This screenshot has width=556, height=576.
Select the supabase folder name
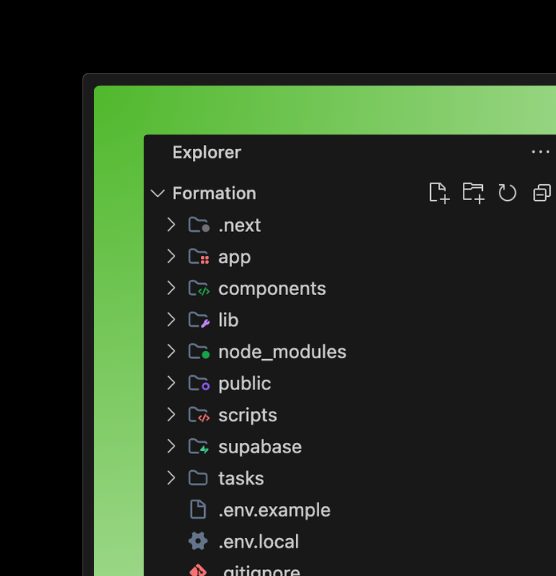(x=260, y=447)
